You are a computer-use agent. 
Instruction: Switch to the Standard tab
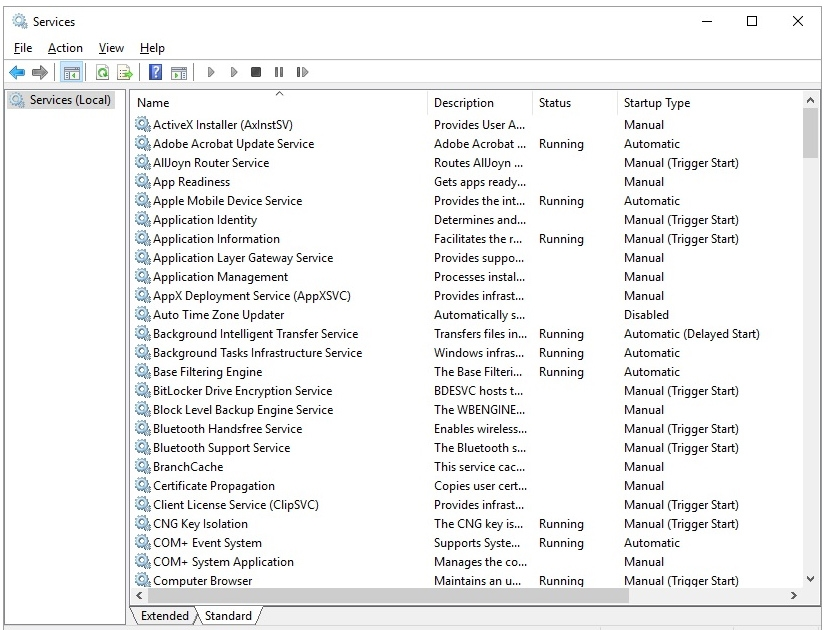coord(228,616)
